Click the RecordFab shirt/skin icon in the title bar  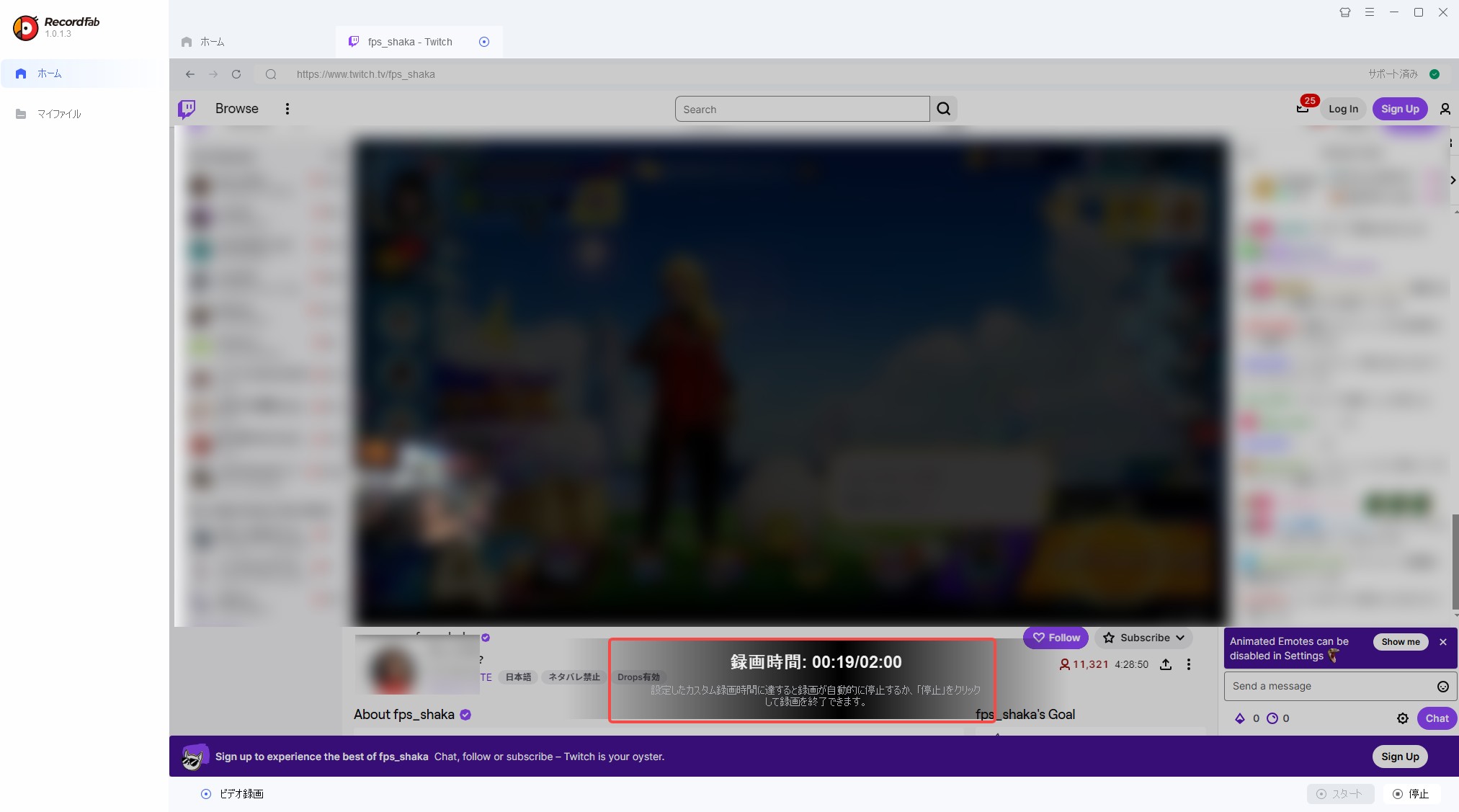coord(1345,12)
